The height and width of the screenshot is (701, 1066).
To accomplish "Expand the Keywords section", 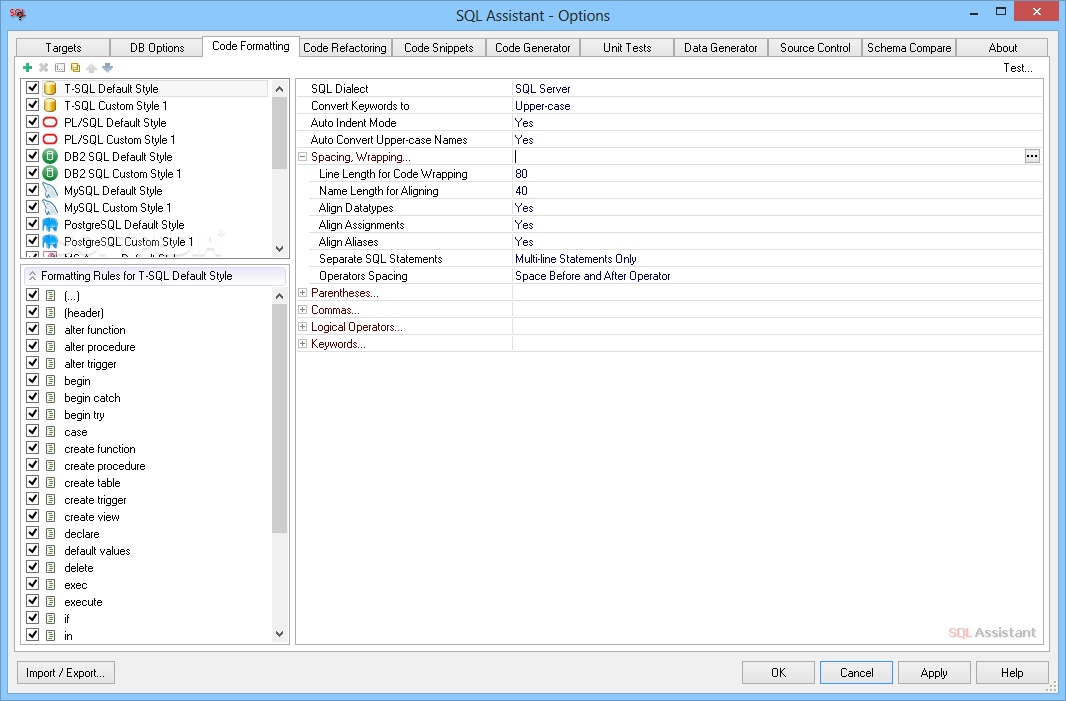I will (x=303, y=343).
